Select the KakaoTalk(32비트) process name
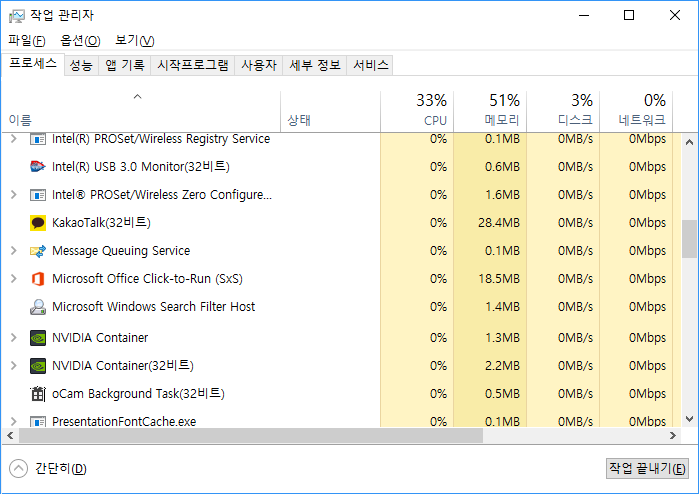This screenshot has height=494, width=699. click(x=101, y=223)
